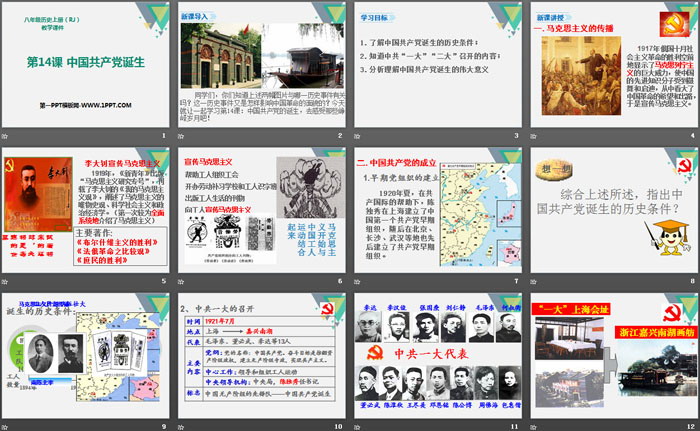Play transition using star icon under slide 10
Screen dimensions: 700x431
coord(181,427)
